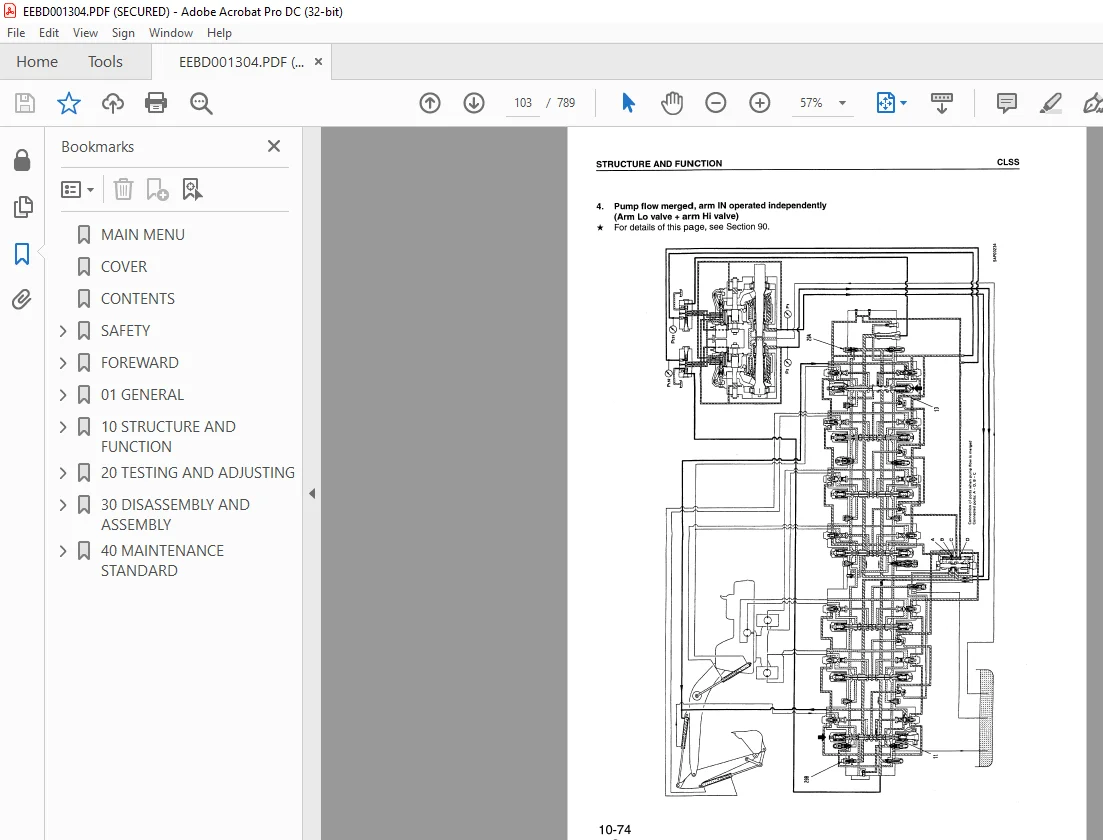This screenshot has height=840, width=1103.
Task: Activate the hand pan tool
Action: coord(672,103)
